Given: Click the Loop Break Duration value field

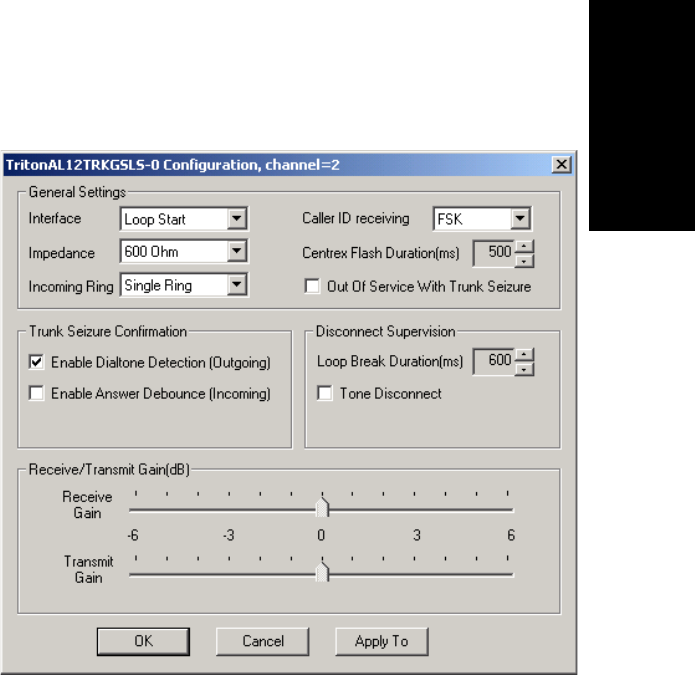Looking at the screenshot, I should tap(494, 361).
